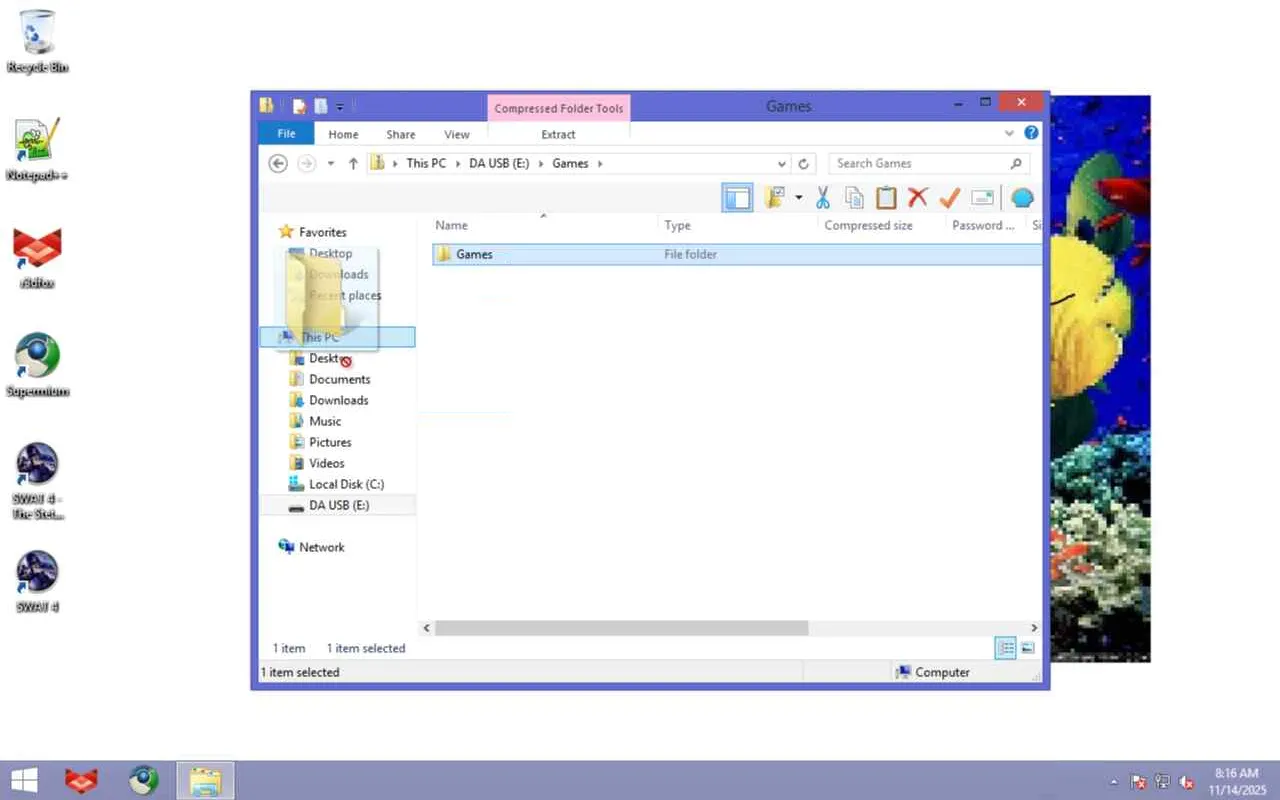Click the folder options toolbar icon
This screenshot has height=800, width=1280.
click(774, 198)
